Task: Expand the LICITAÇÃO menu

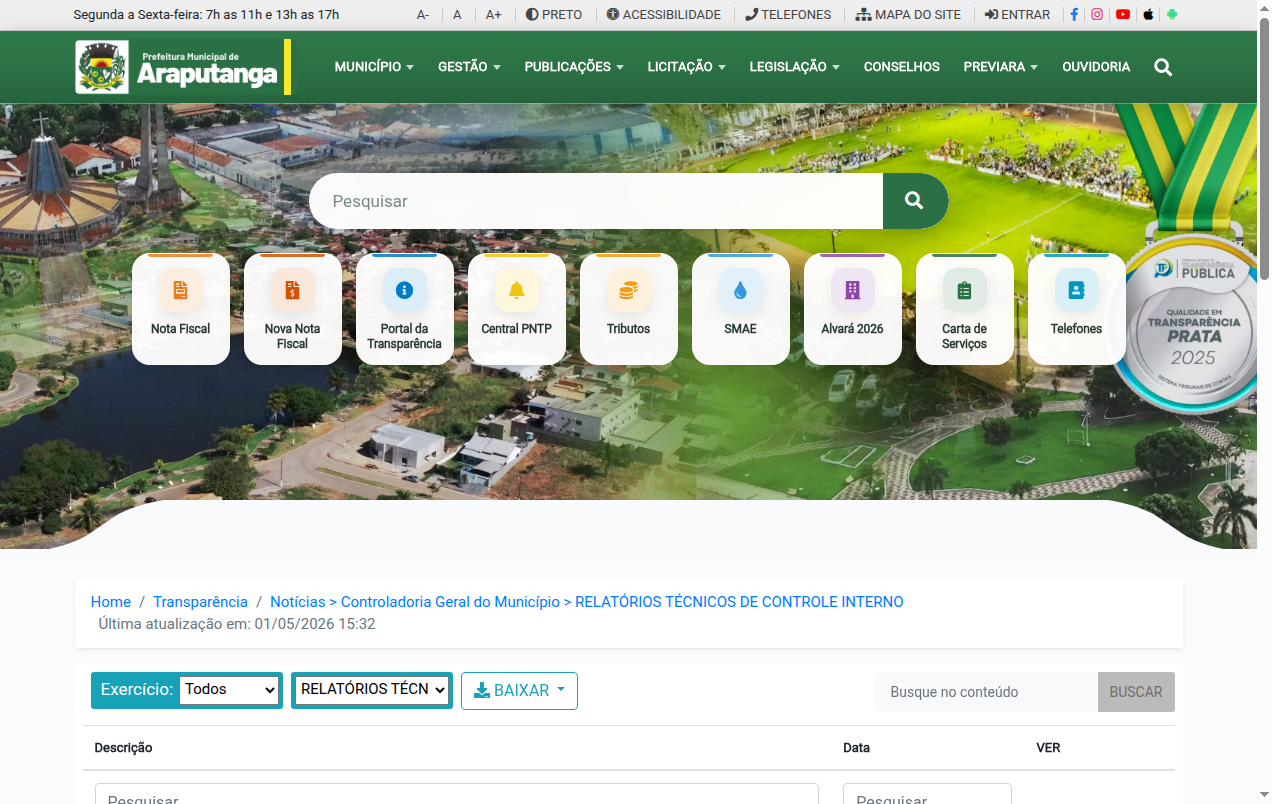Action: [x=686, y=67]
